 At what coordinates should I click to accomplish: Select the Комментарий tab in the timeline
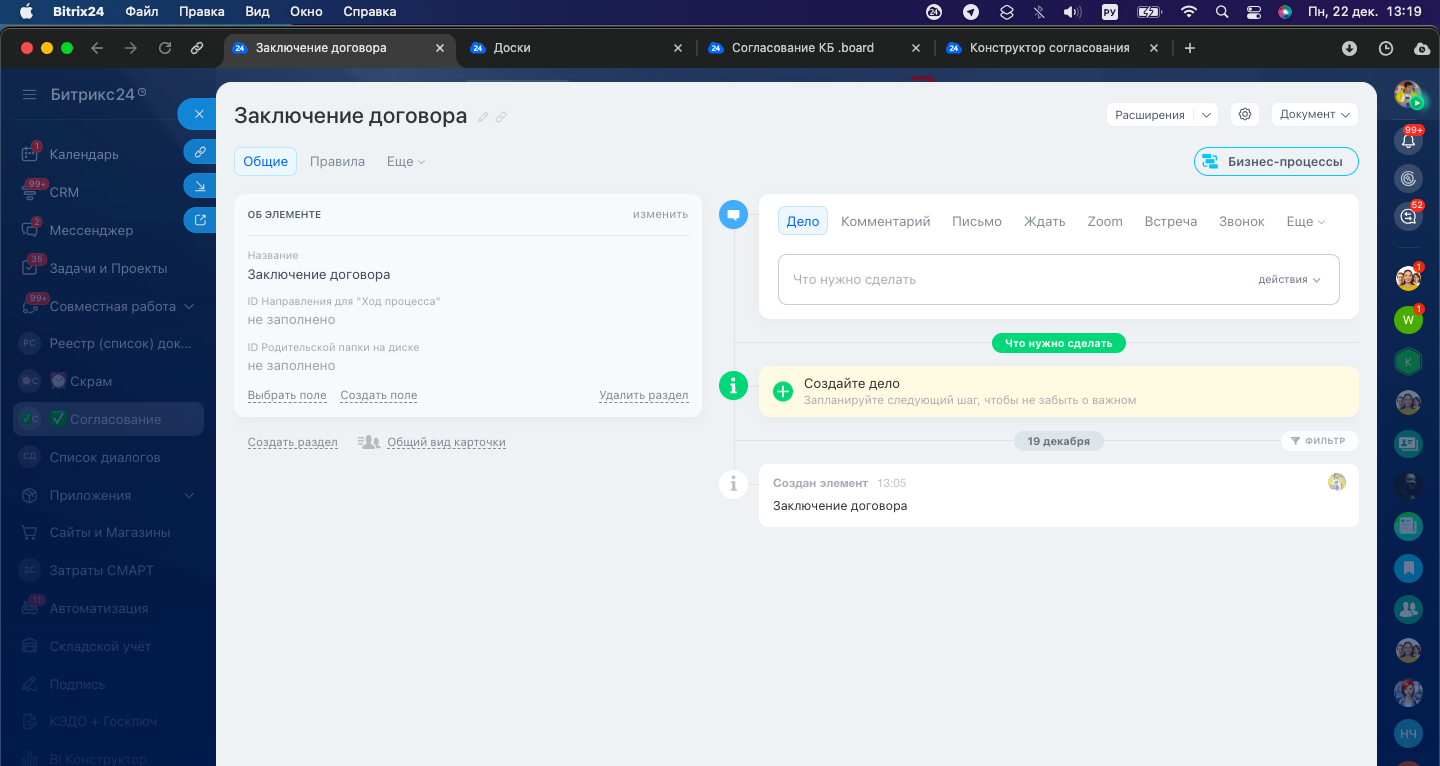tap(885, 221)
